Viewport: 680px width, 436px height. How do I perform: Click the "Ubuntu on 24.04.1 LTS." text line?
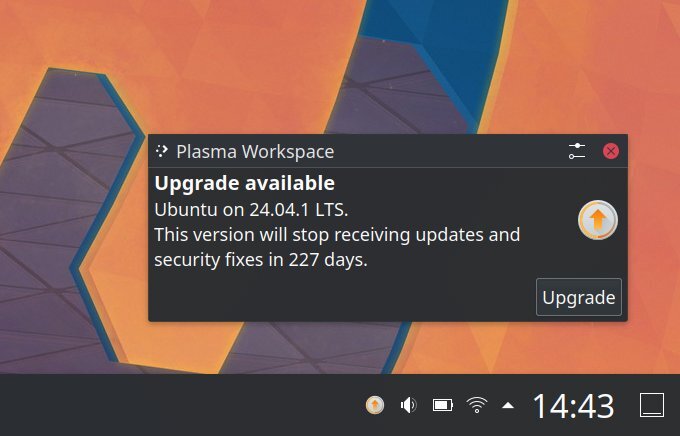tap(252, 210)
